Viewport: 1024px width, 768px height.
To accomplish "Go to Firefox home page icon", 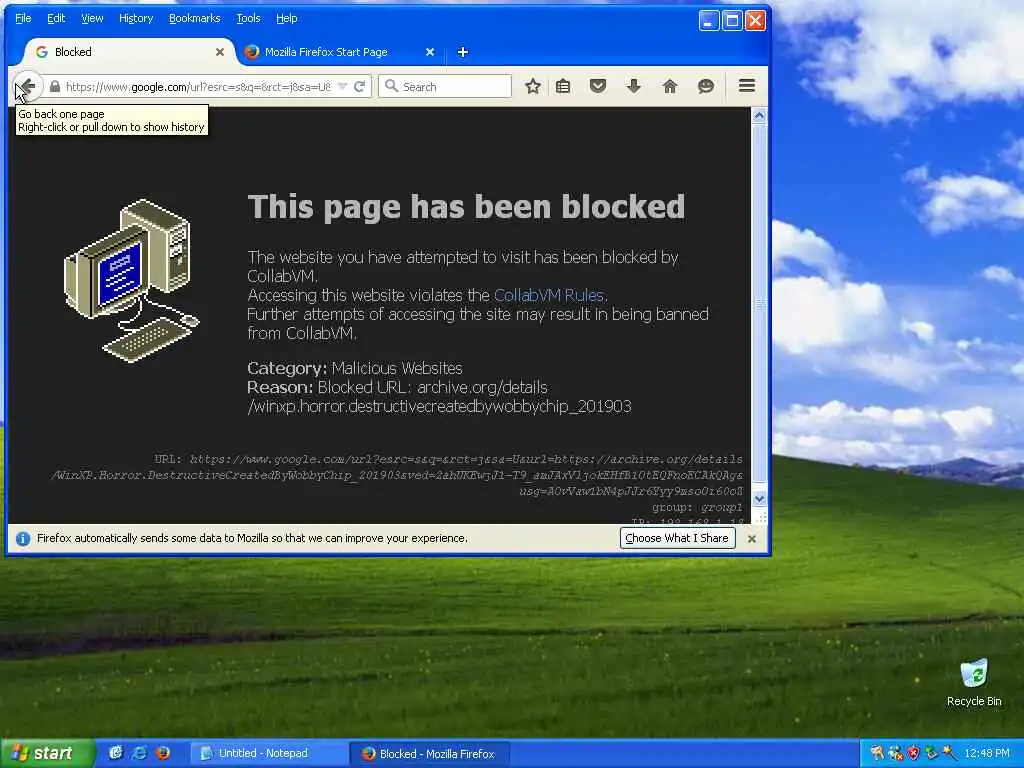I will point(670,86).
